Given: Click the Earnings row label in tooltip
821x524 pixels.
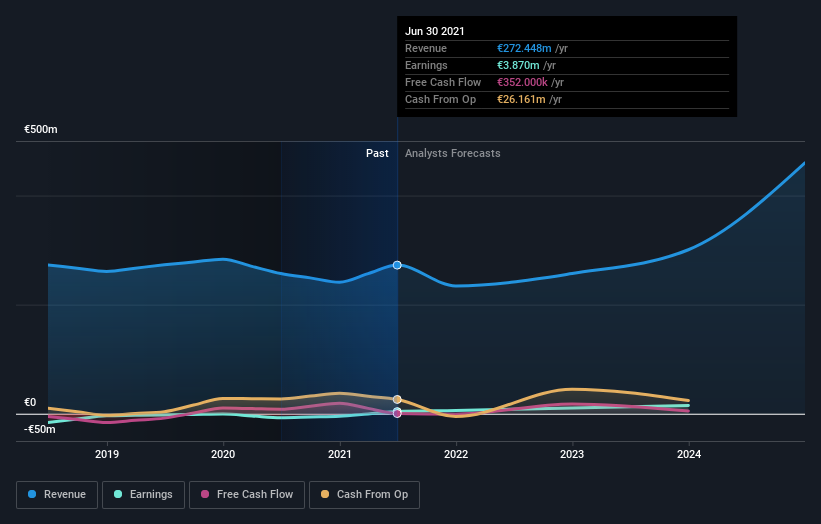Looking at the screenshot, I should tap(426, 65).
